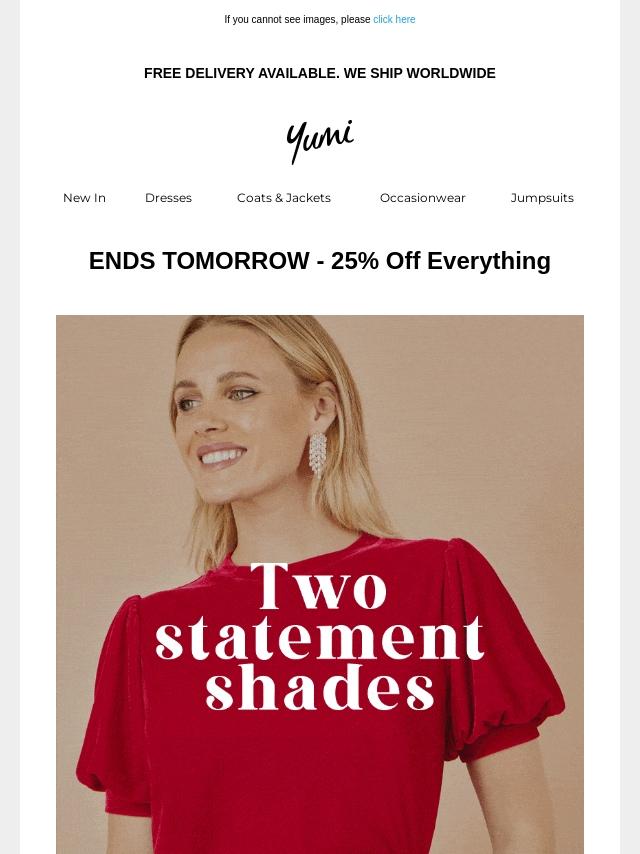Go to Coats & Jackets category
640x854 pixels.
[284, 198]
